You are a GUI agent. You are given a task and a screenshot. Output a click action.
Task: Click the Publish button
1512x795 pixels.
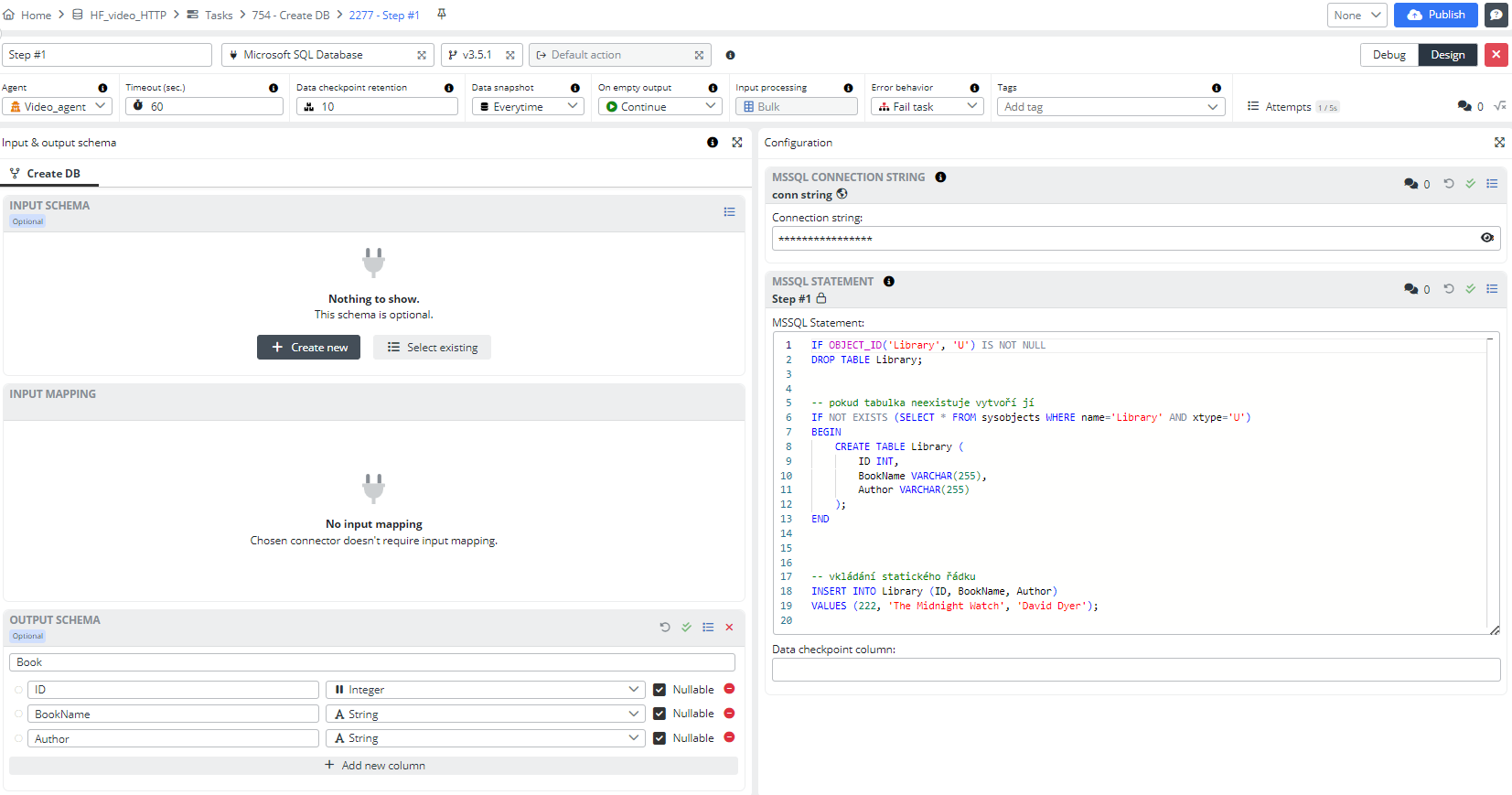coord(1434,15)
